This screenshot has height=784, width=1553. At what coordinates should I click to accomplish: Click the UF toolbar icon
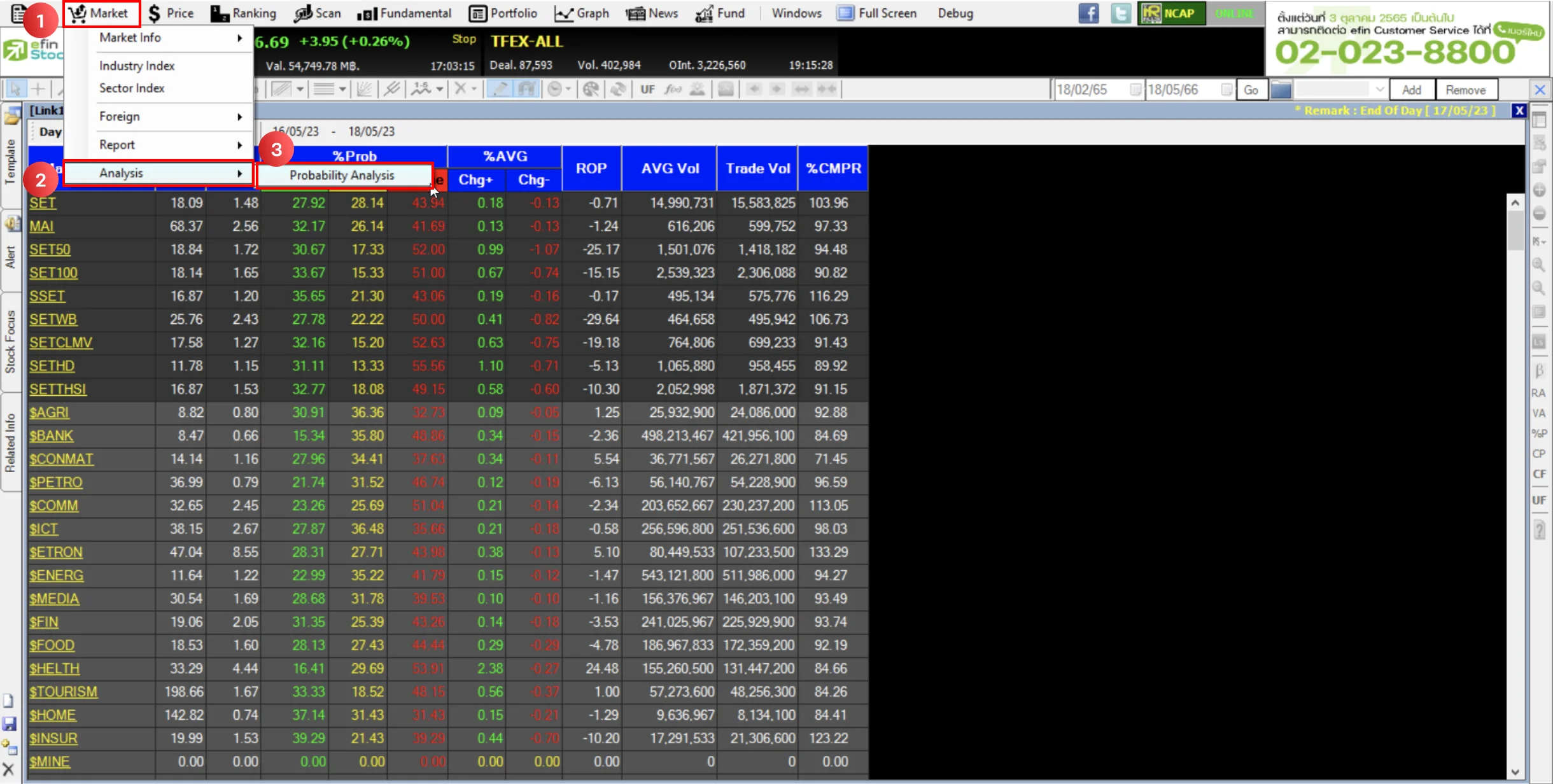(647, 89)
